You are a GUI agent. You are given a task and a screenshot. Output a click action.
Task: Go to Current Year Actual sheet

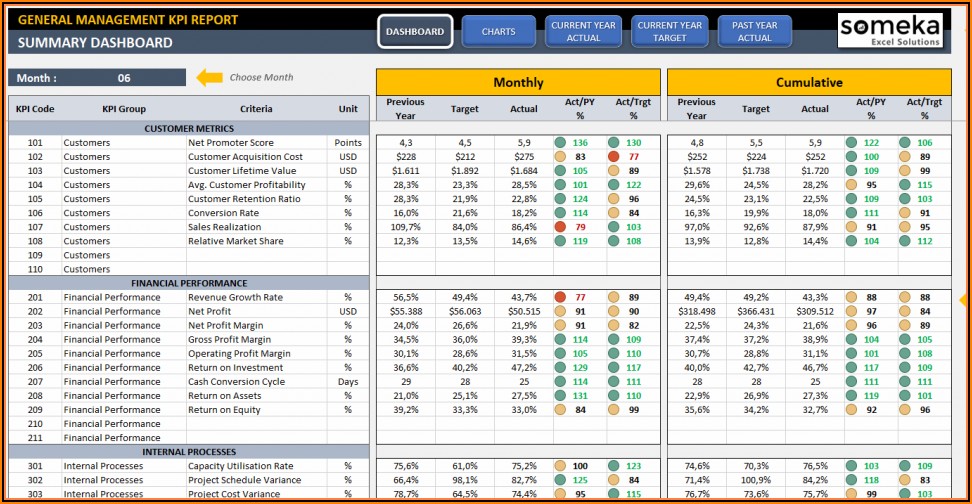click(x=584, y=32)
